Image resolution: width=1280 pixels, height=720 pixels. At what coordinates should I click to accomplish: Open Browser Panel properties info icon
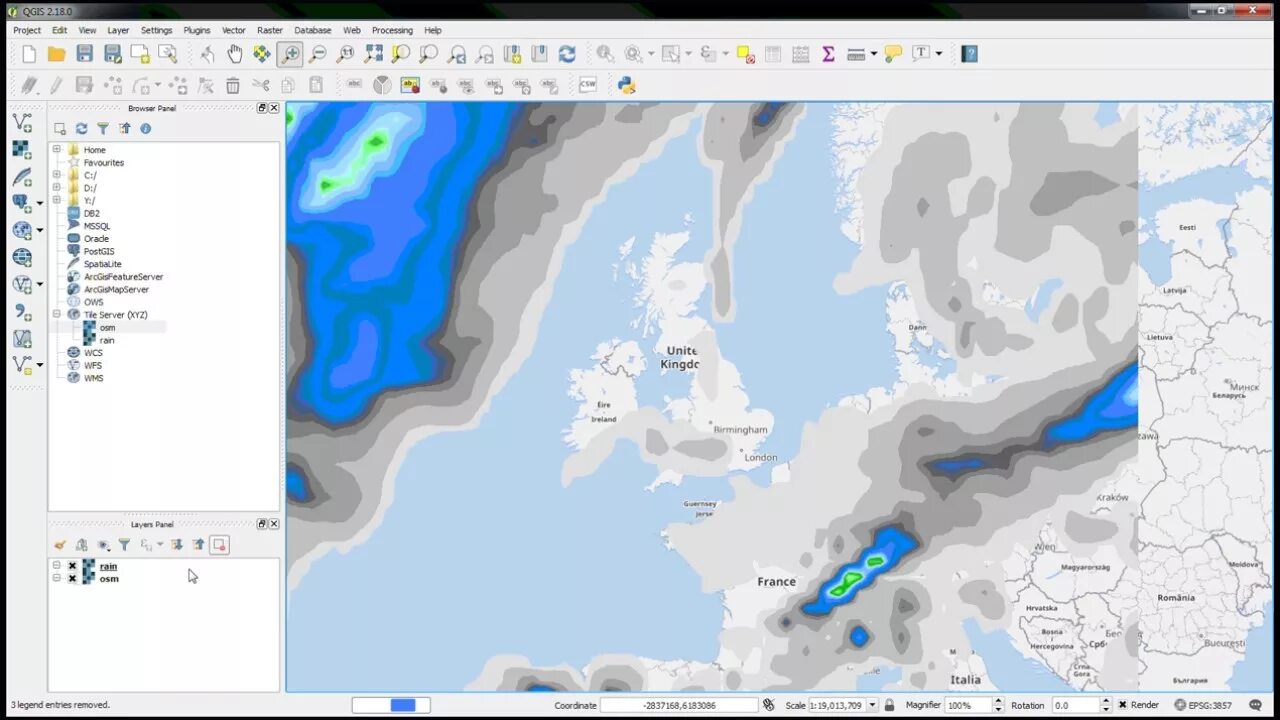click(145, 129)
